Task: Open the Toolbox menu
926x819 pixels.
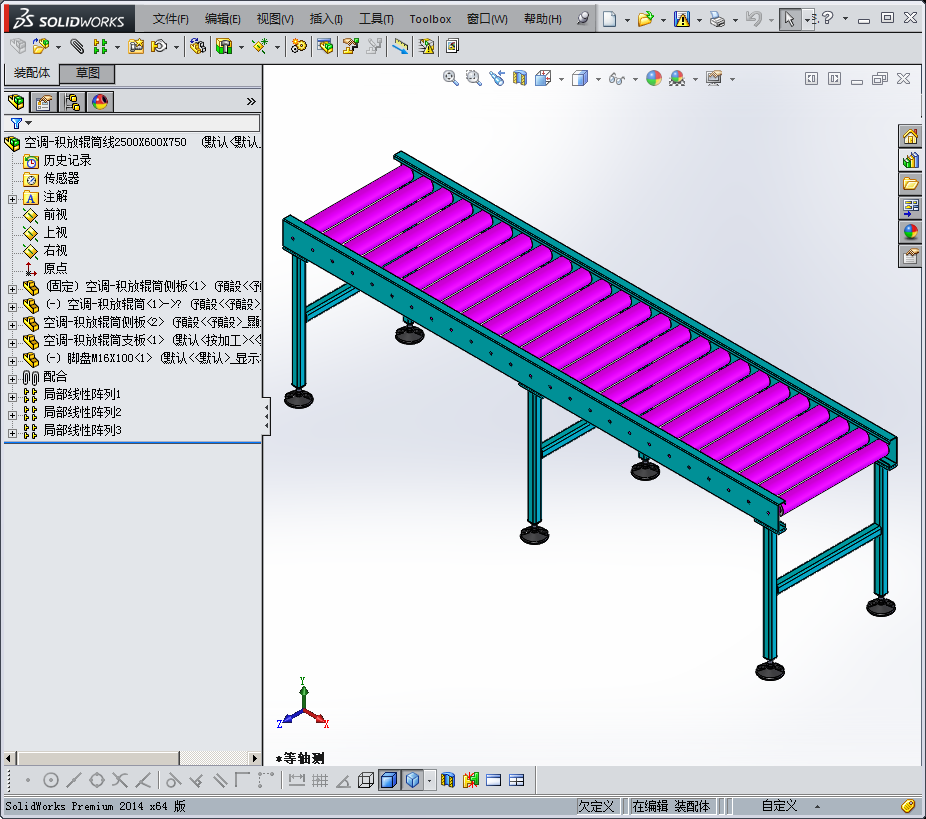Action: click(430, 19)
